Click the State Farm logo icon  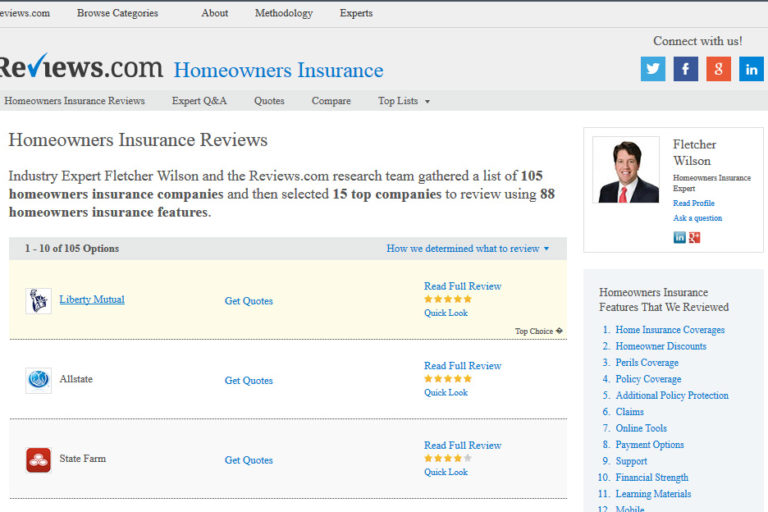point(38,460)
